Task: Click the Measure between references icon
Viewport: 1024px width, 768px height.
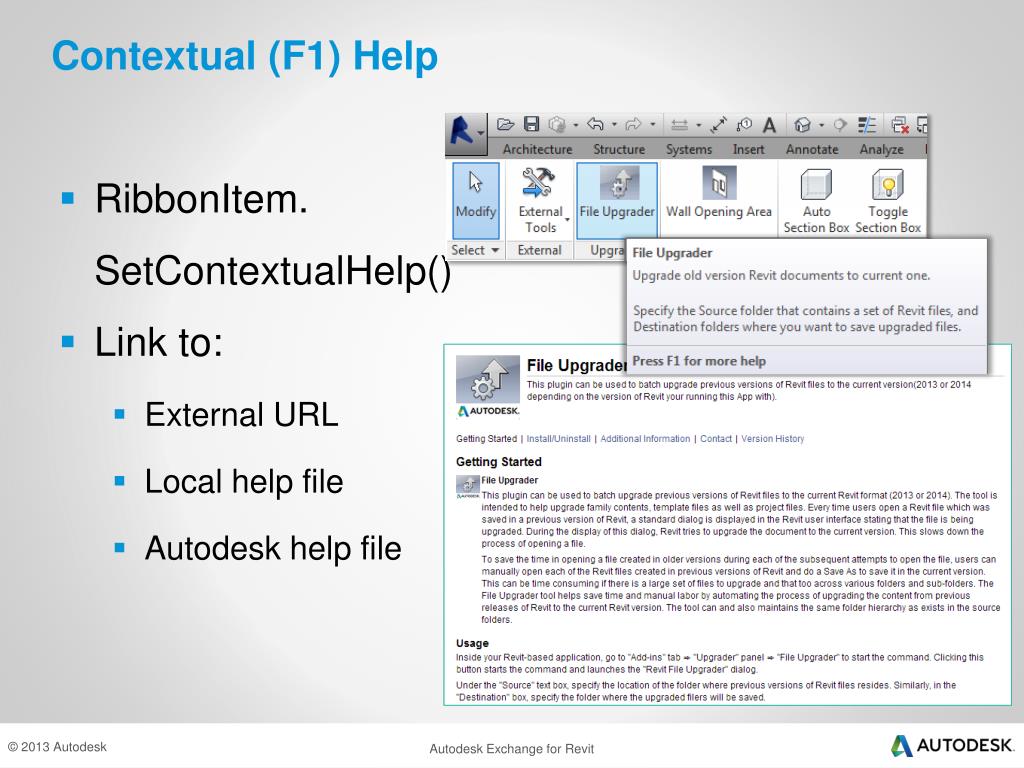Action: [680, 124]
